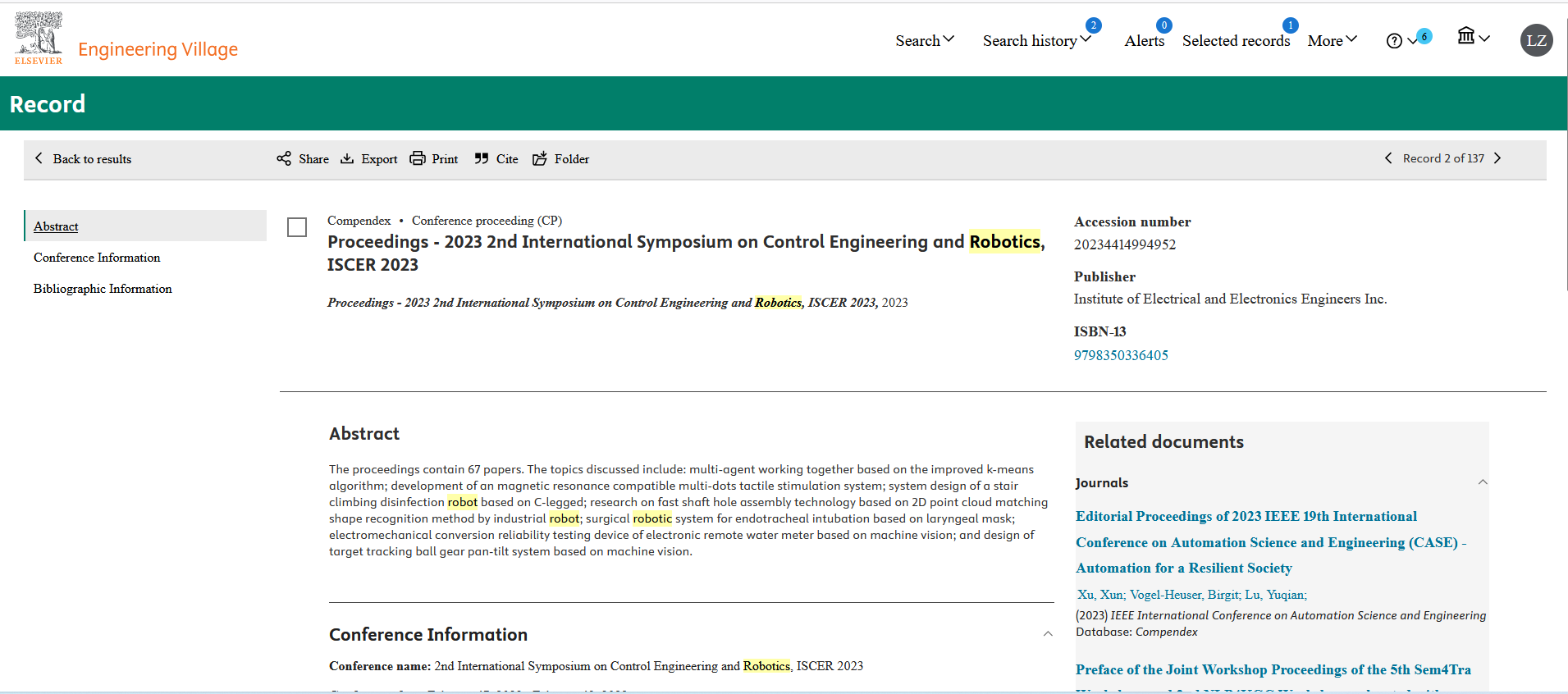Click the Alerts notification badge

(x=1163, y=25)
